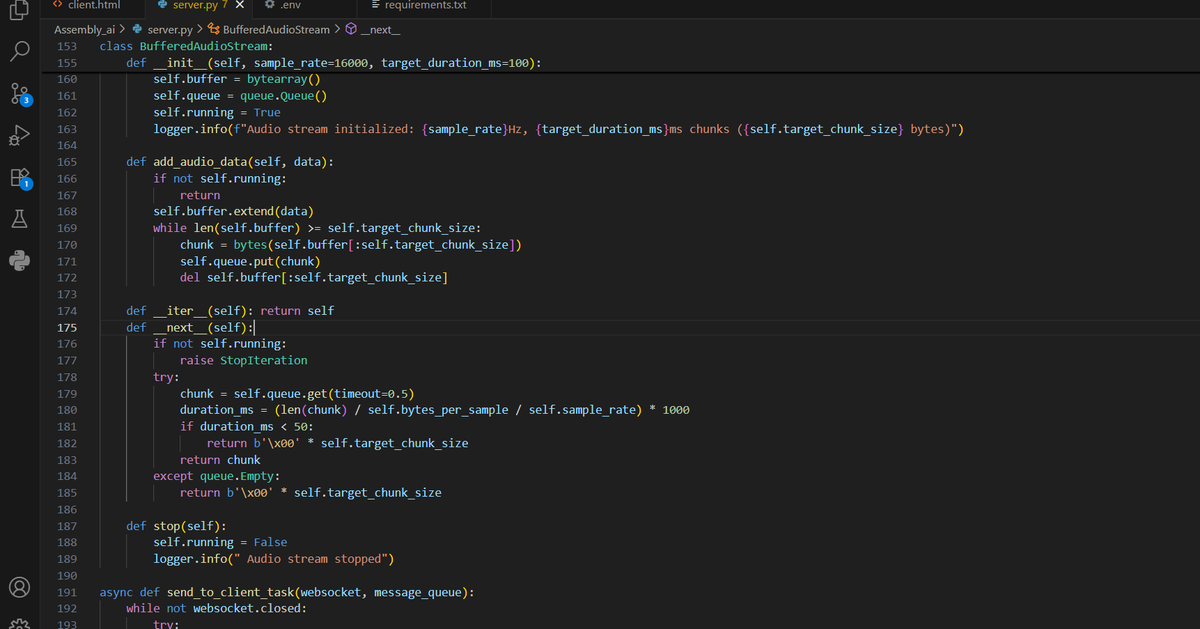Click the duration_ms calculation line

coord(434,410)
